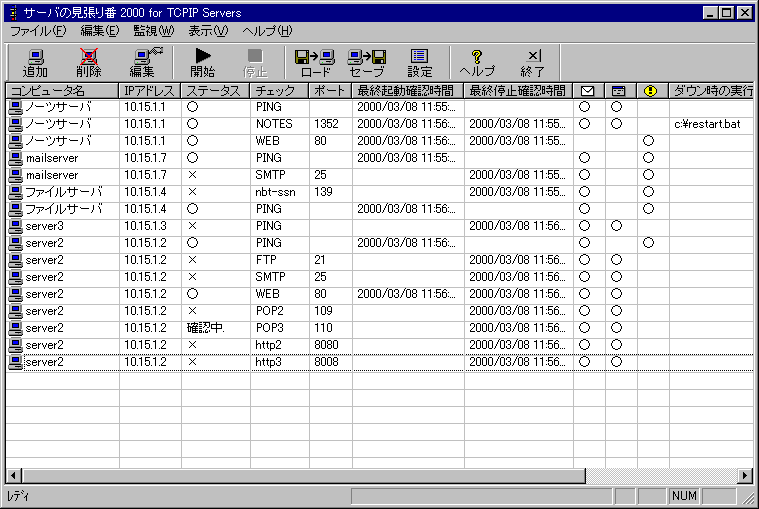Viewport: 759px width, 509px height.
Task: Click the ロード (Load) toolbar icon
Action: pyautogui.click(x=314, y=62)
